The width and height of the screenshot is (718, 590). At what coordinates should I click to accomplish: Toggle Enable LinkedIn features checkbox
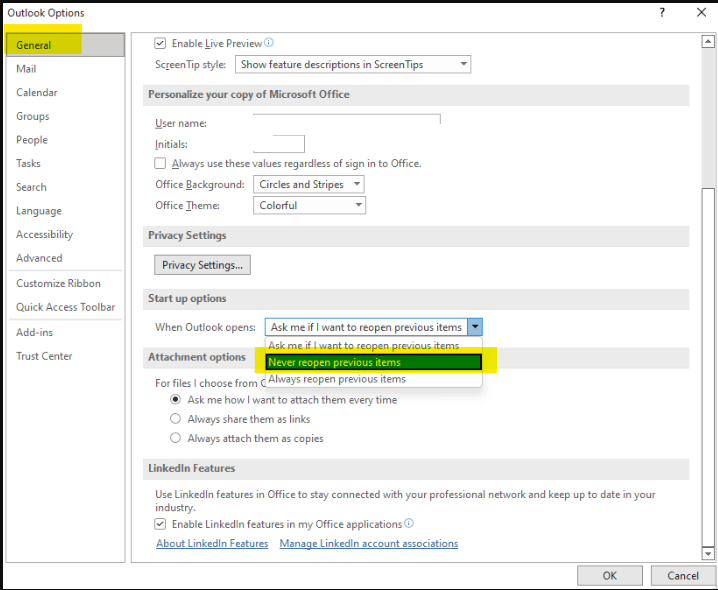pyautogui.click(x=160, y=524)
